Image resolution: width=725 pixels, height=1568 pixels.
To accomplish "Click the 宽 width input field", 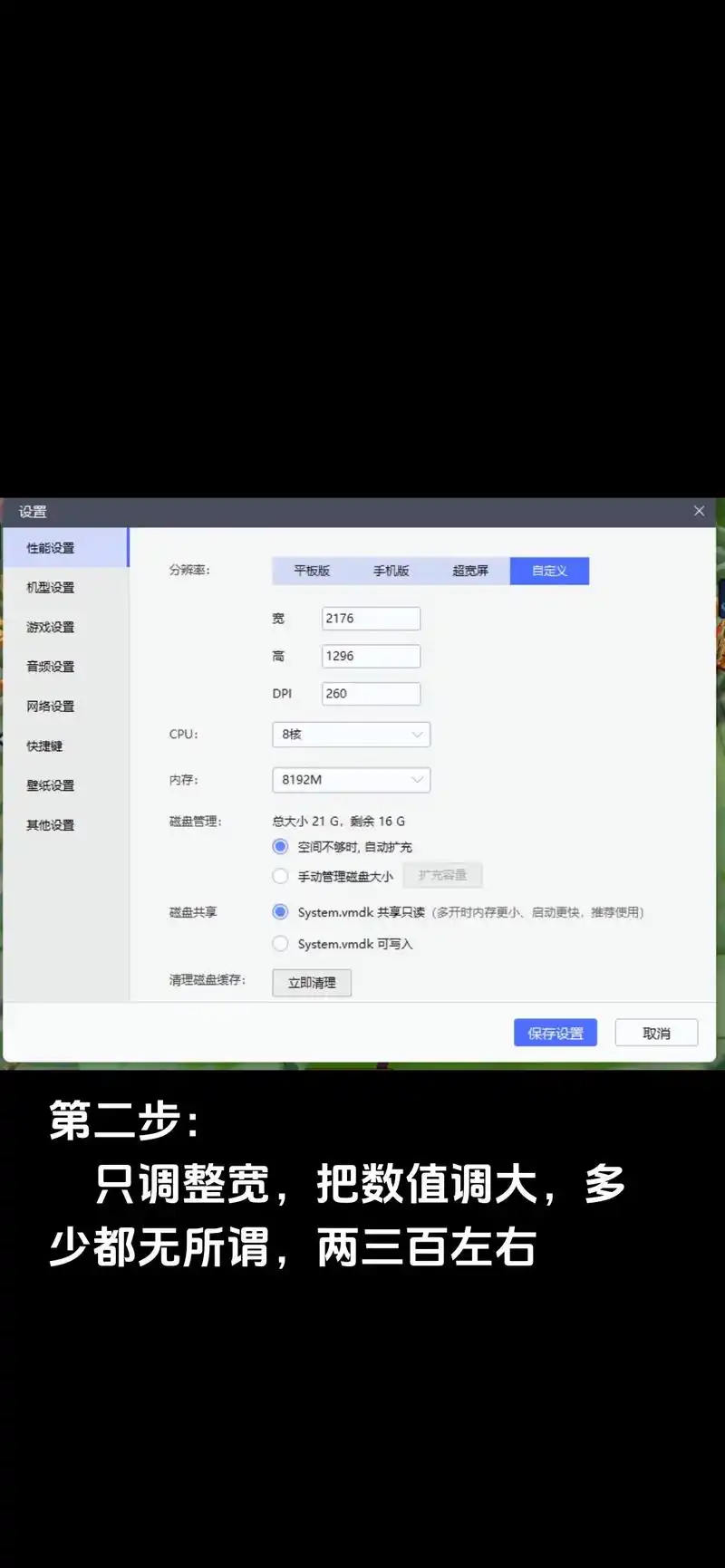I will point(371,619).
